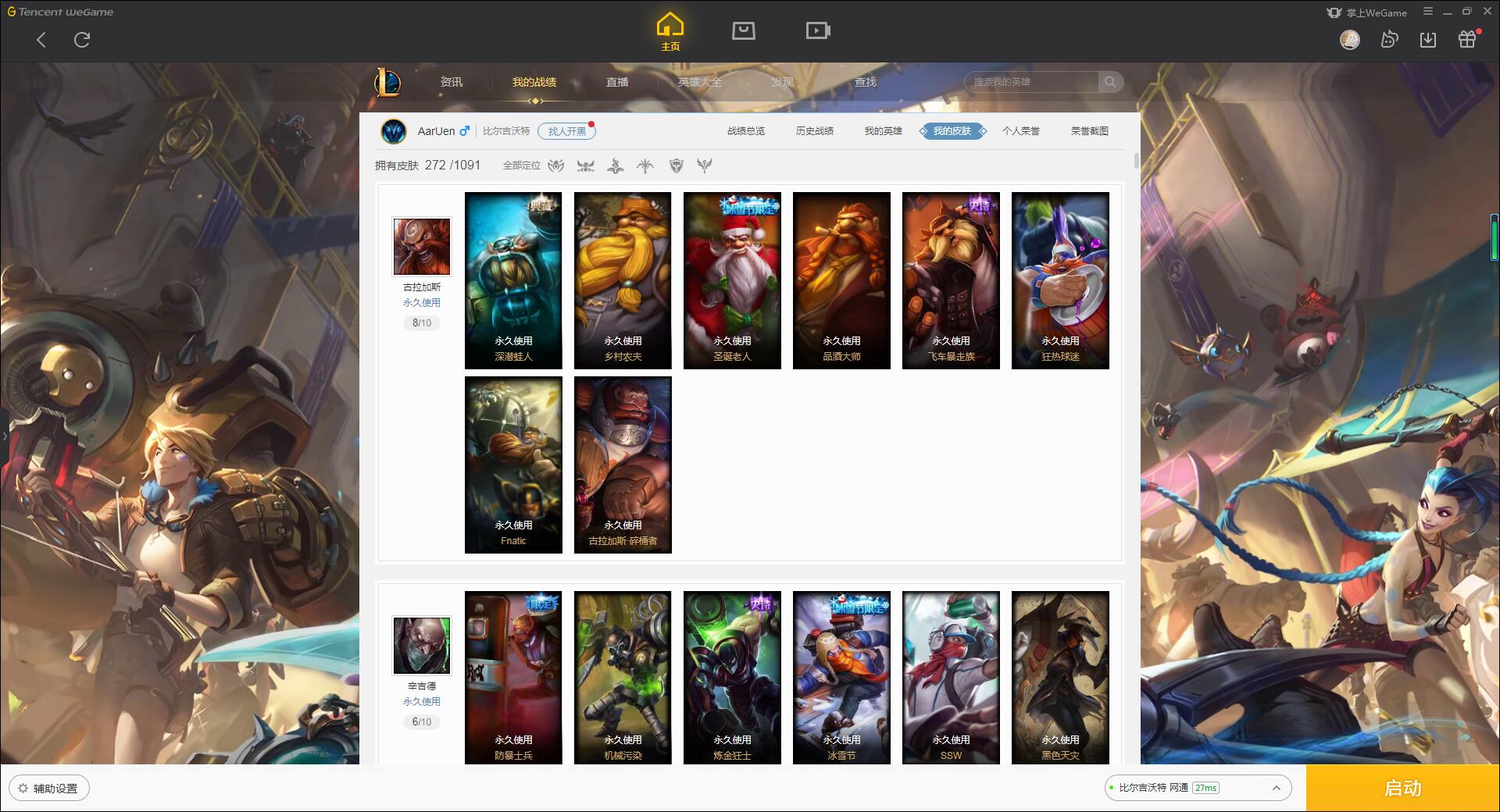Switch to 查找 tab

[x=866, y=82]
